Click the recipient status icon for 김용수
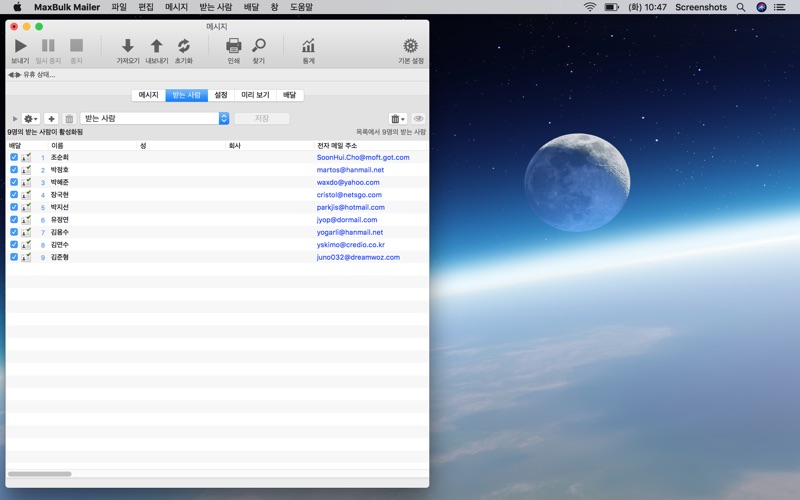800x500 pixels. coord(26,232)
